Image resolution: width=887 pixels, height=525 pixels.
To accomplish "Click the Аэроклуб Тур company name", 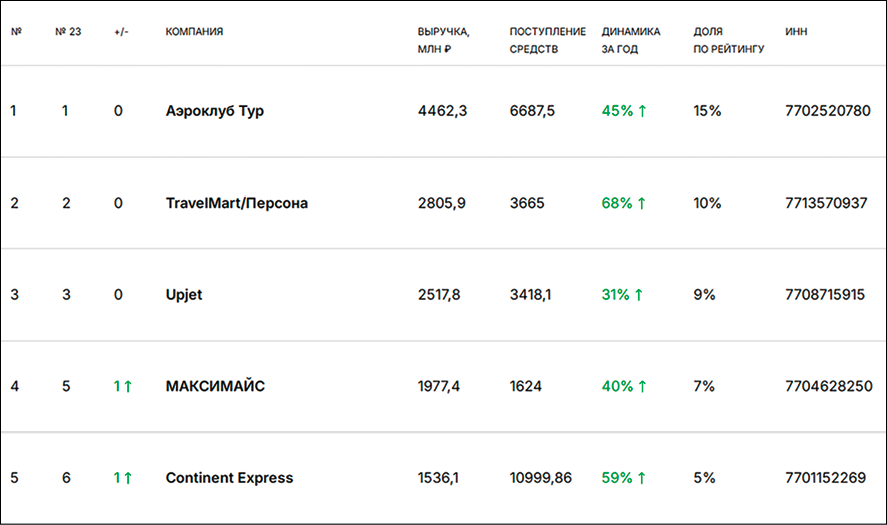I will (214, 111).
